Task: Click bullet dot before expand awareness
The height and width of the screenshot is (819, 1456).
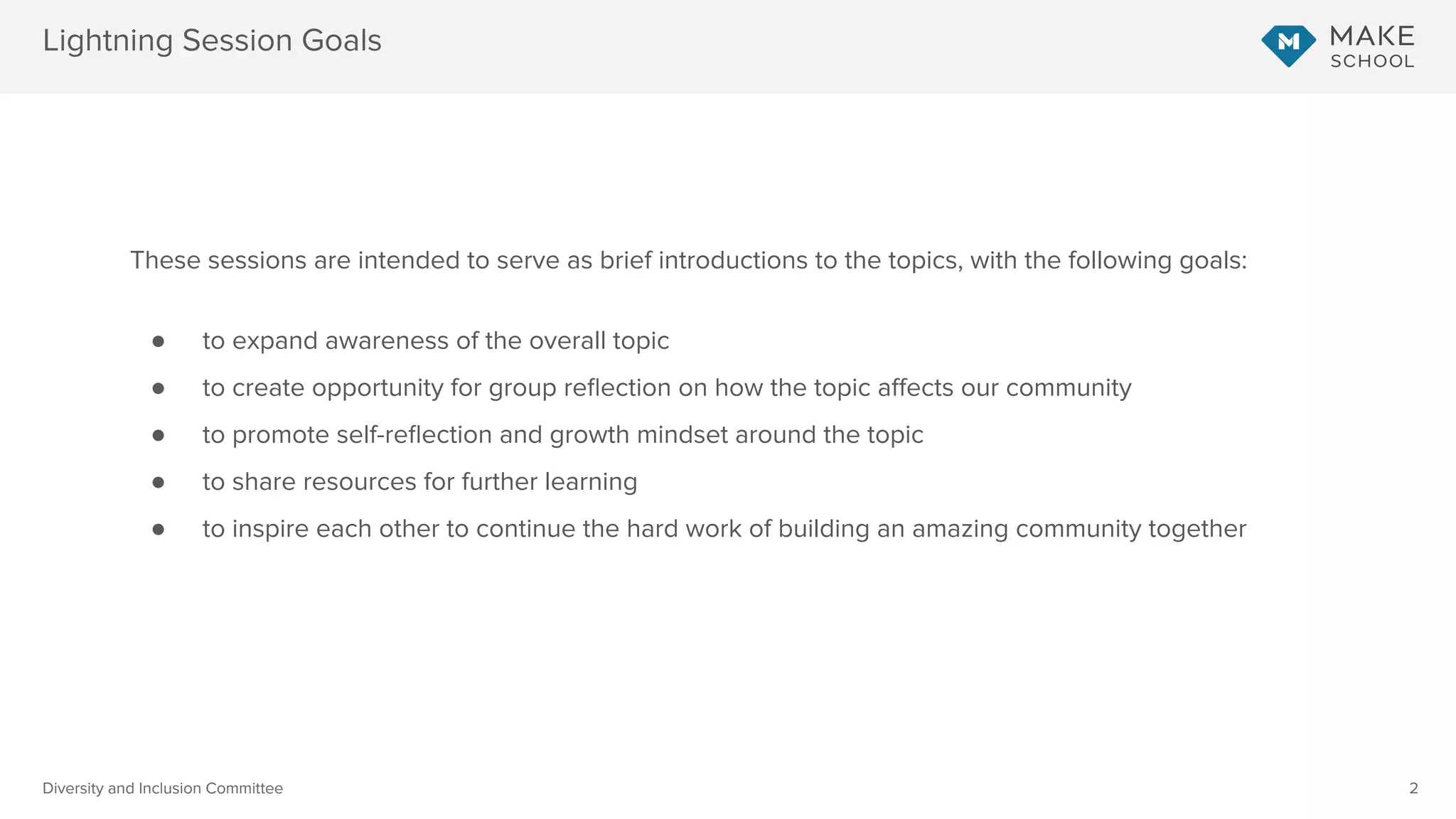Action: point(158,341)
